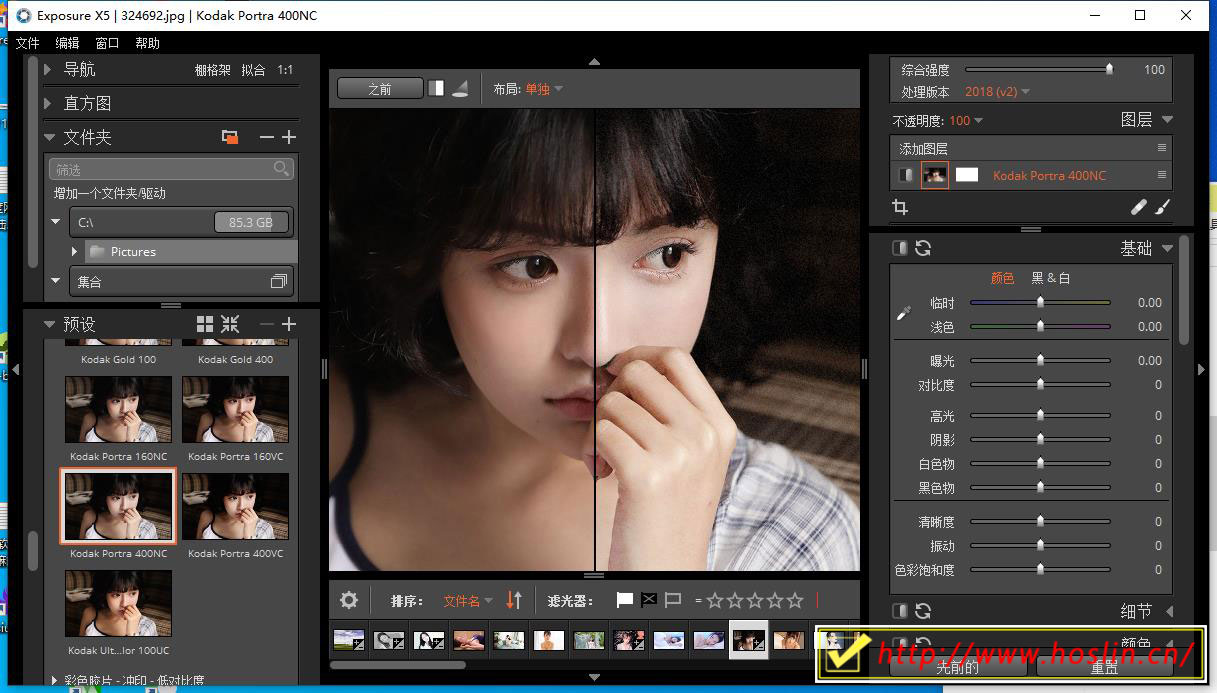Select the brush tool in layers panel
This screenshot has width=1217, height=693.
click(x=1162, y=207)
